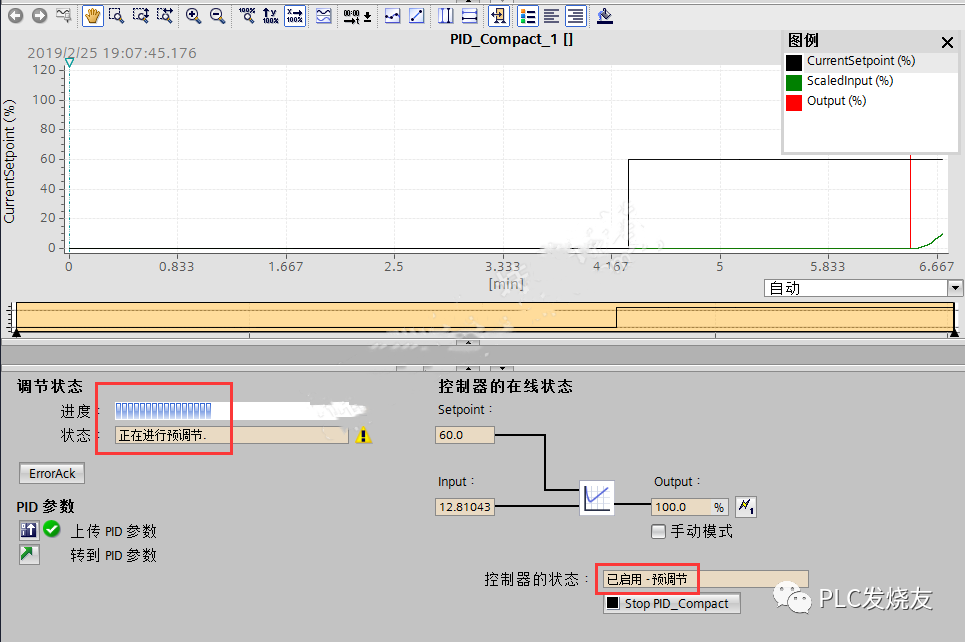Open the 自动 time axis dropdown
The height and width of the screenshot is (642, 965).
coord(955,287)
